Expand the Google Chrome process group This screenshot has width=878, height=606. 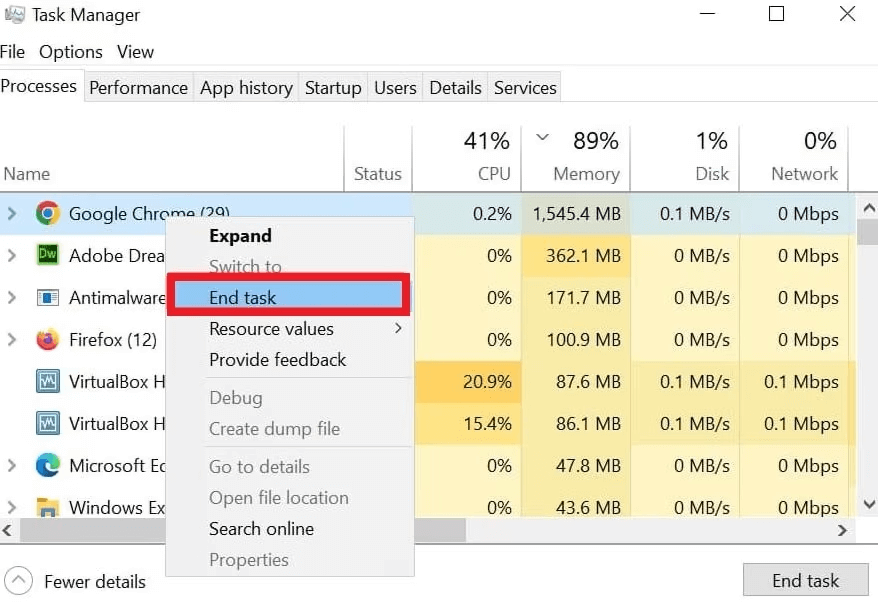click(x=12, y=213)
